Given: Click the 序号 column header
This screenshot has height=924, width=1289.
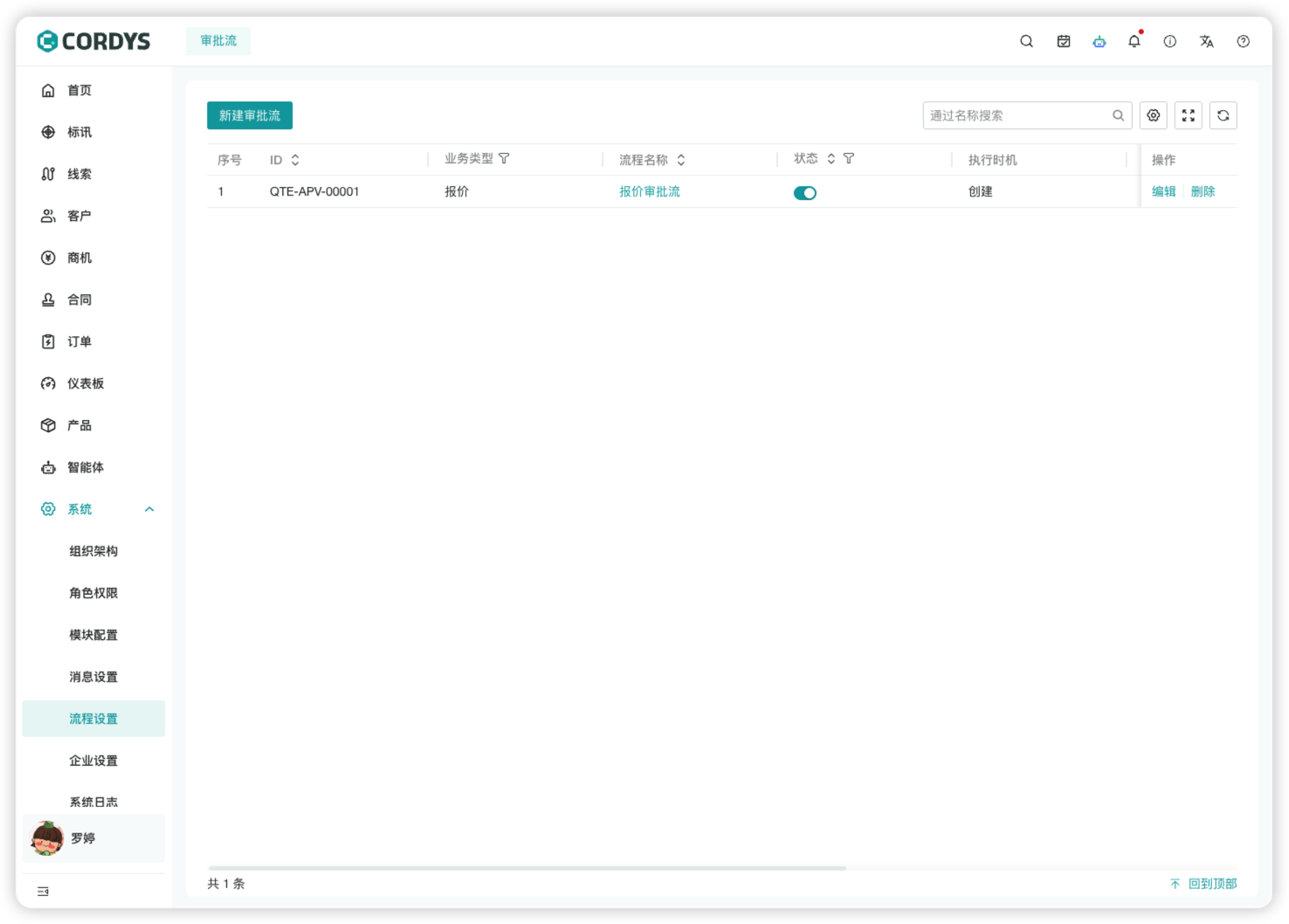Looking at the screenshot, I should tap(230, 160).
